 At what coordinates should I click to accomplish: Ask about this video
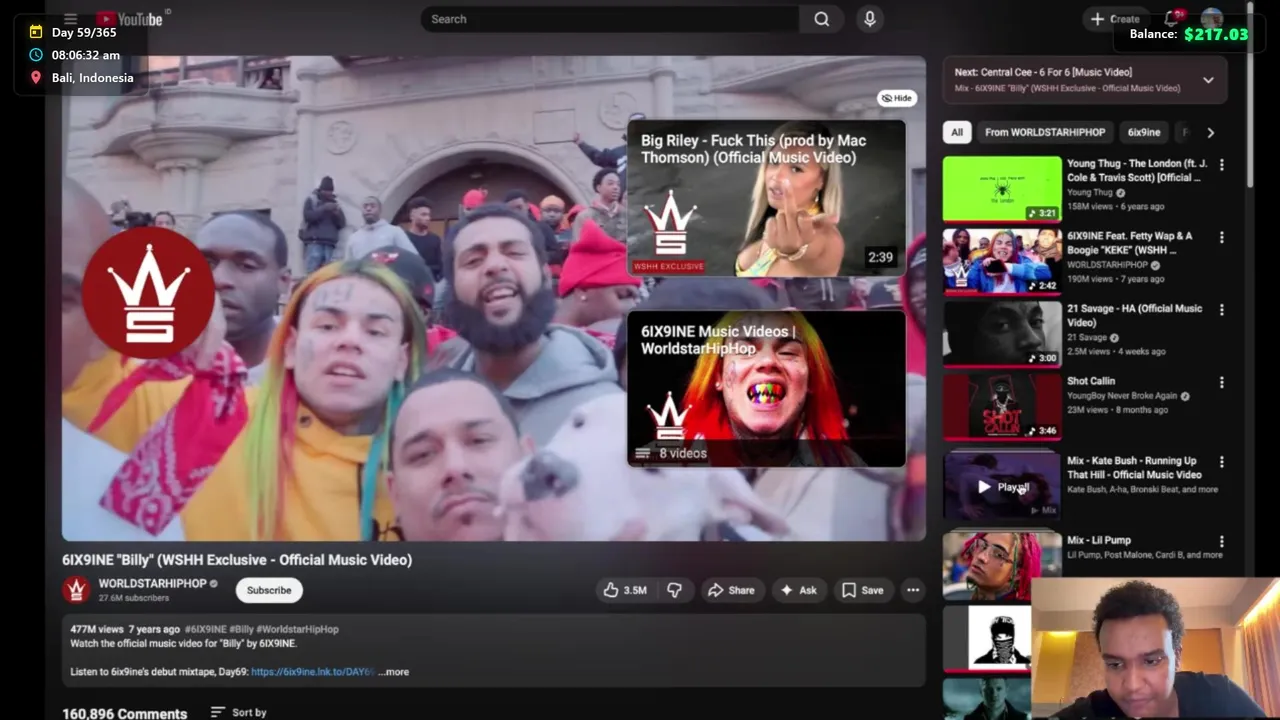[x=798, y=590]
